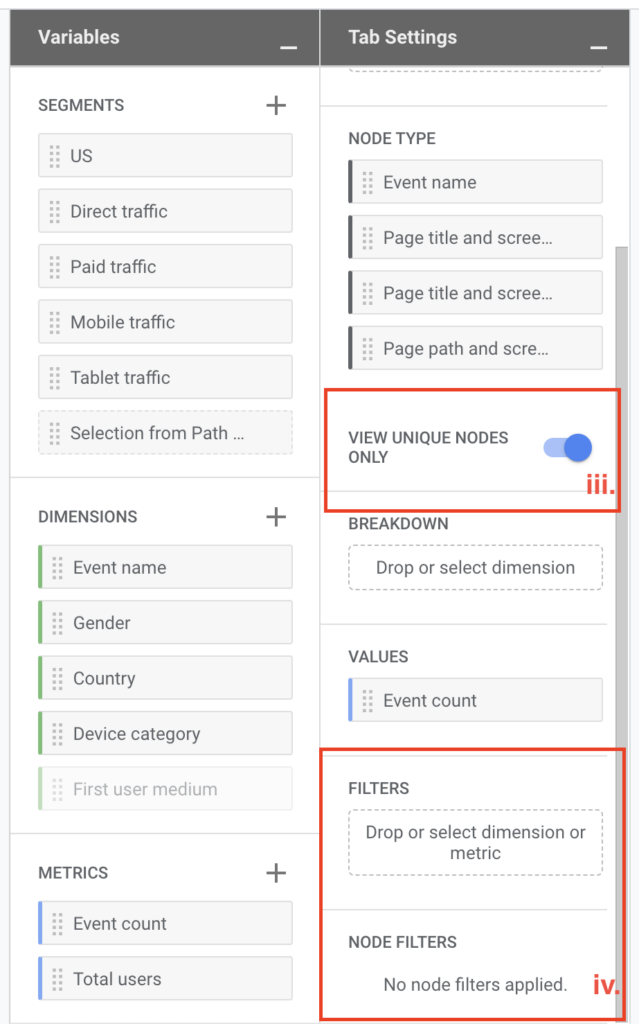The width and height of the screenshot is (639, 1024).
Task: Click the Tab Settings scrollbar
Action: click(622, 500)
